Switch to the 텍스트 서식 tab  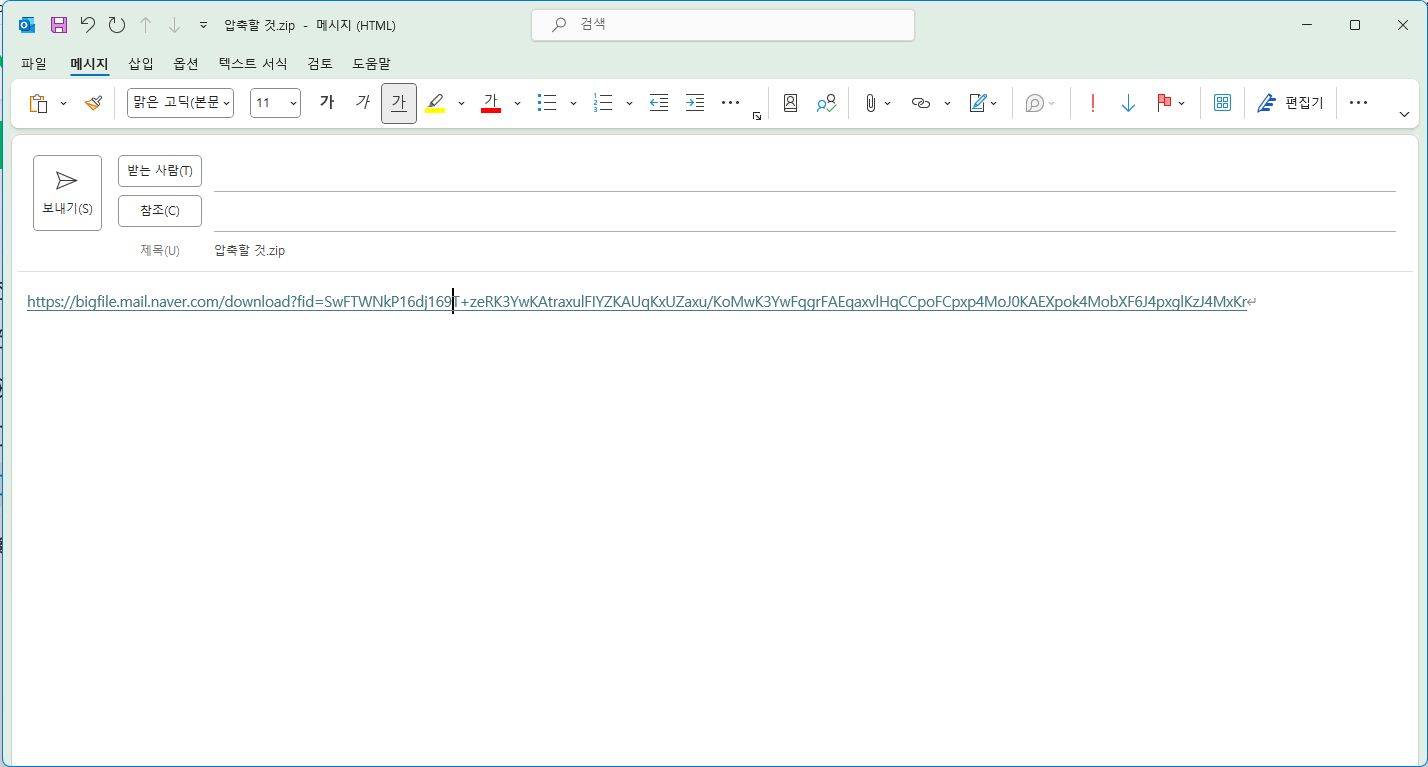253,64
